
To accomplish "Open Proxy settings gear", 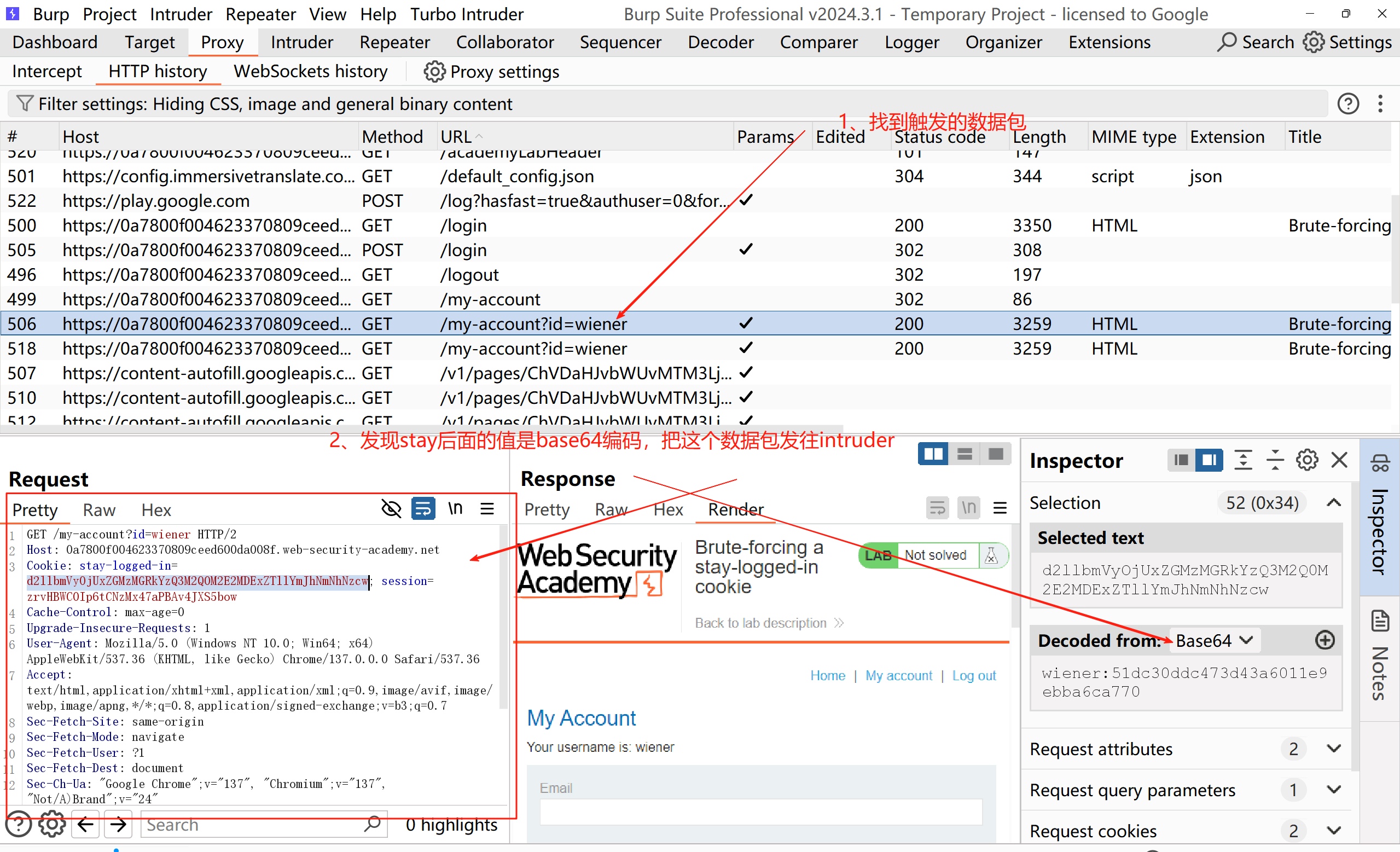I will 434,72.
